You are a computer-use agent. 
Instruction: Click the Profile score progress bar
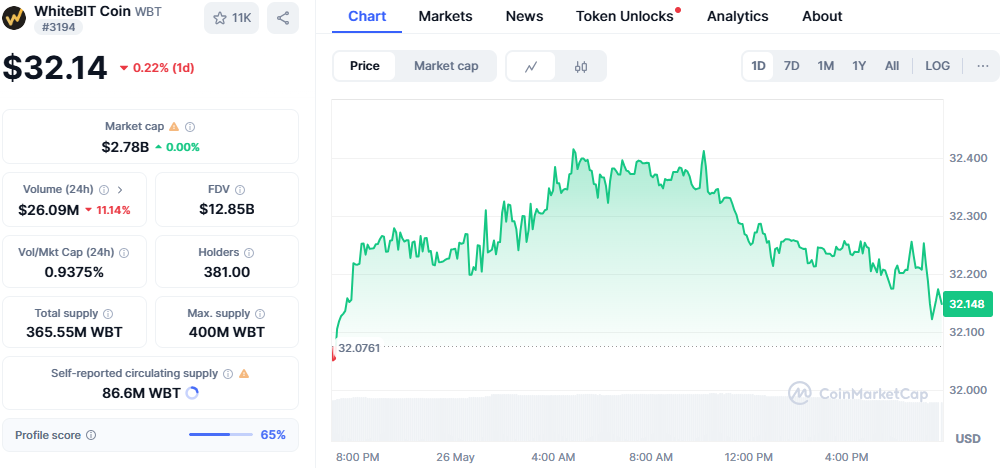[221, 435]
